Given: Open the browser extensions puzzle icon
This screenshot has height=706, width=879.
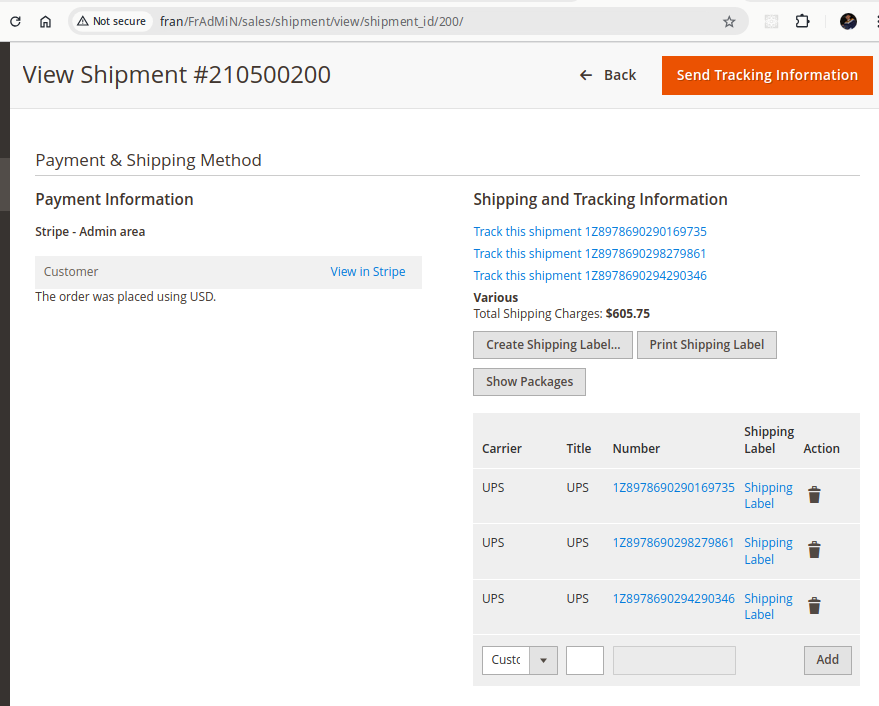Looking at the screenshot, I should point(802,21).
